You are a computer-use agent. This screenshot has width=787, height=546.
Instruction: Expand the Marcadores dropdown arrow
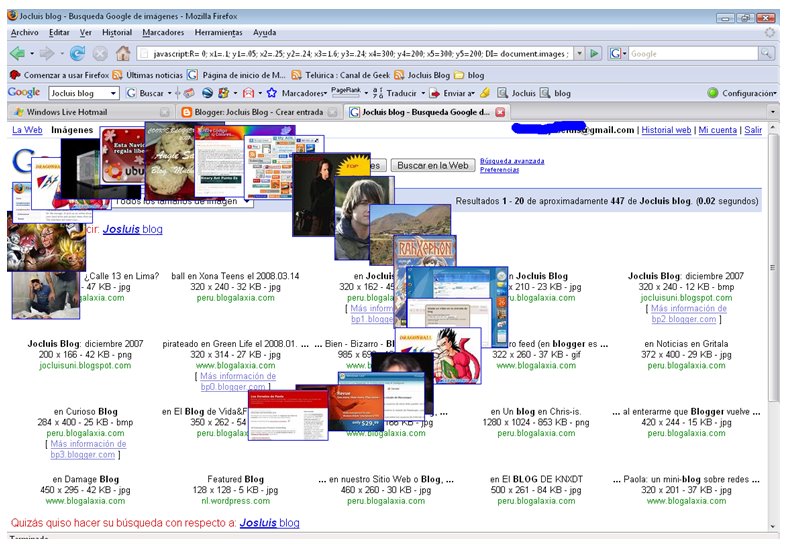325,93
